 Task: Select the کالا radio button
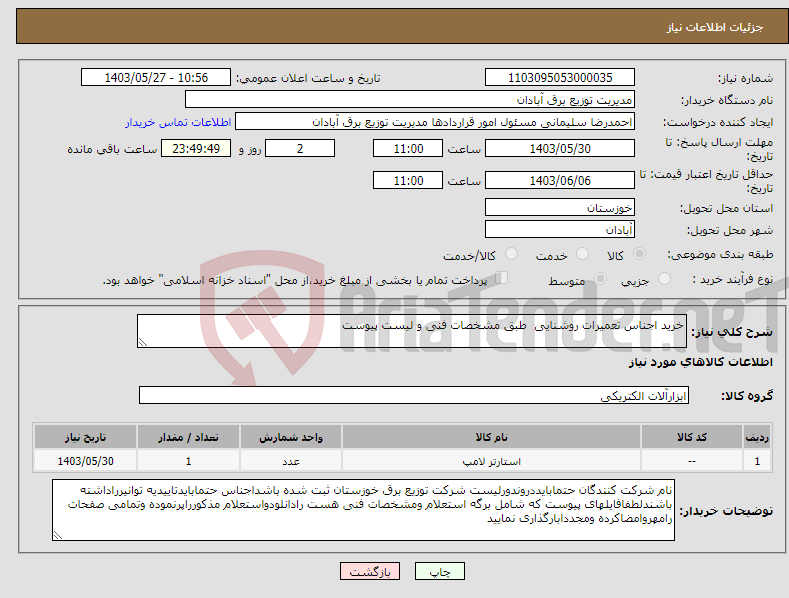point(639,254)
